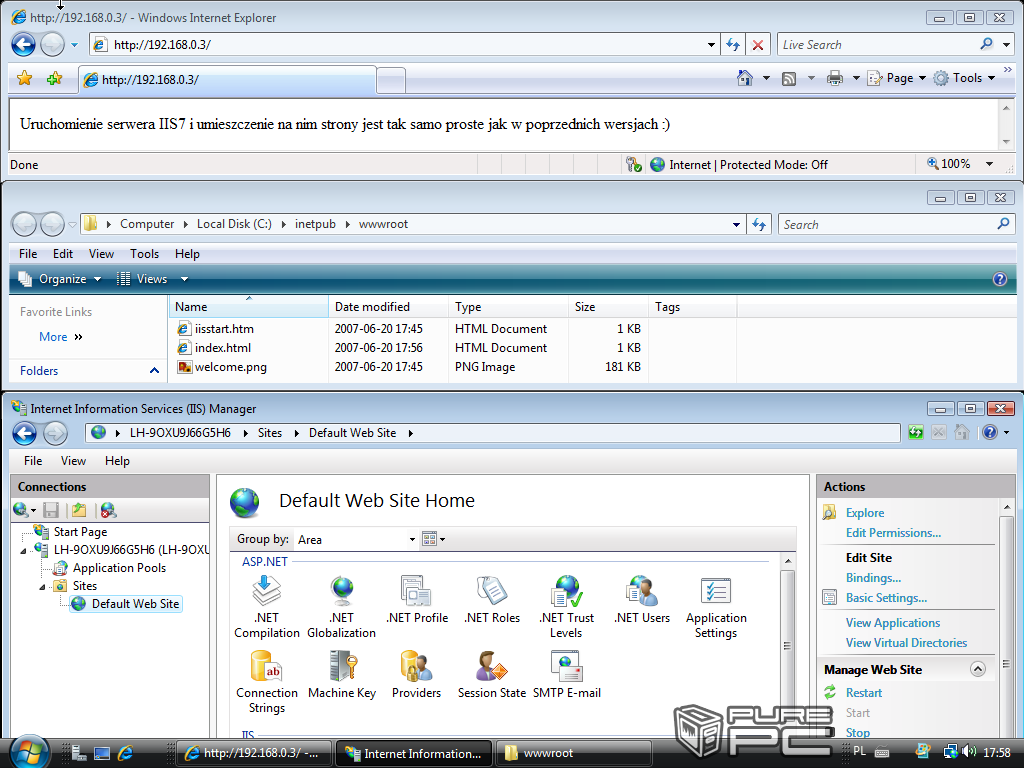Open the Machine Key feature
The image size is (1024, 768).
[x=342, y=674]
